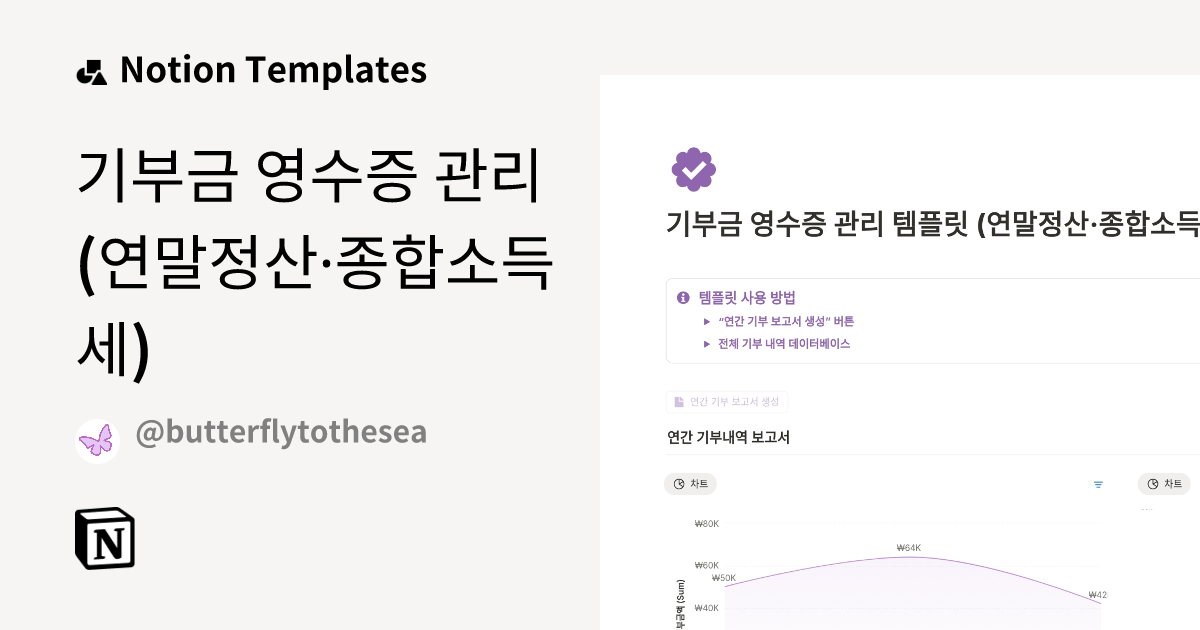1200x630 pixels.
Task: Open the @butterflytothesea creator profile link
Action: tap(280, 432)
